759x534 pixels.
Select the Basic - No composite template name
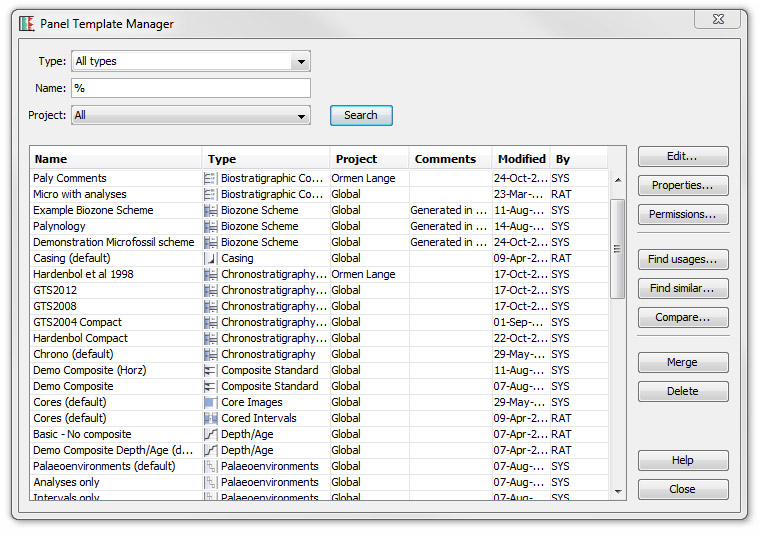82,434
